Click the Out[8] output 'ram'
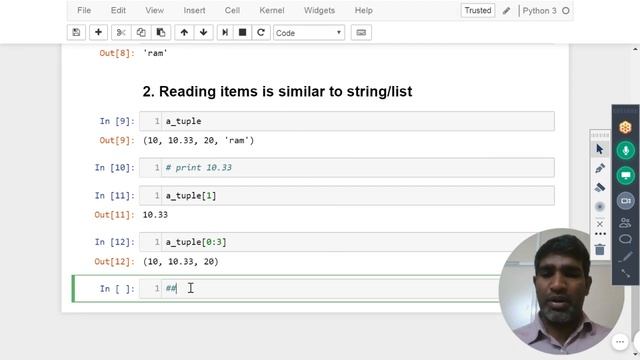 click(155, 53)
